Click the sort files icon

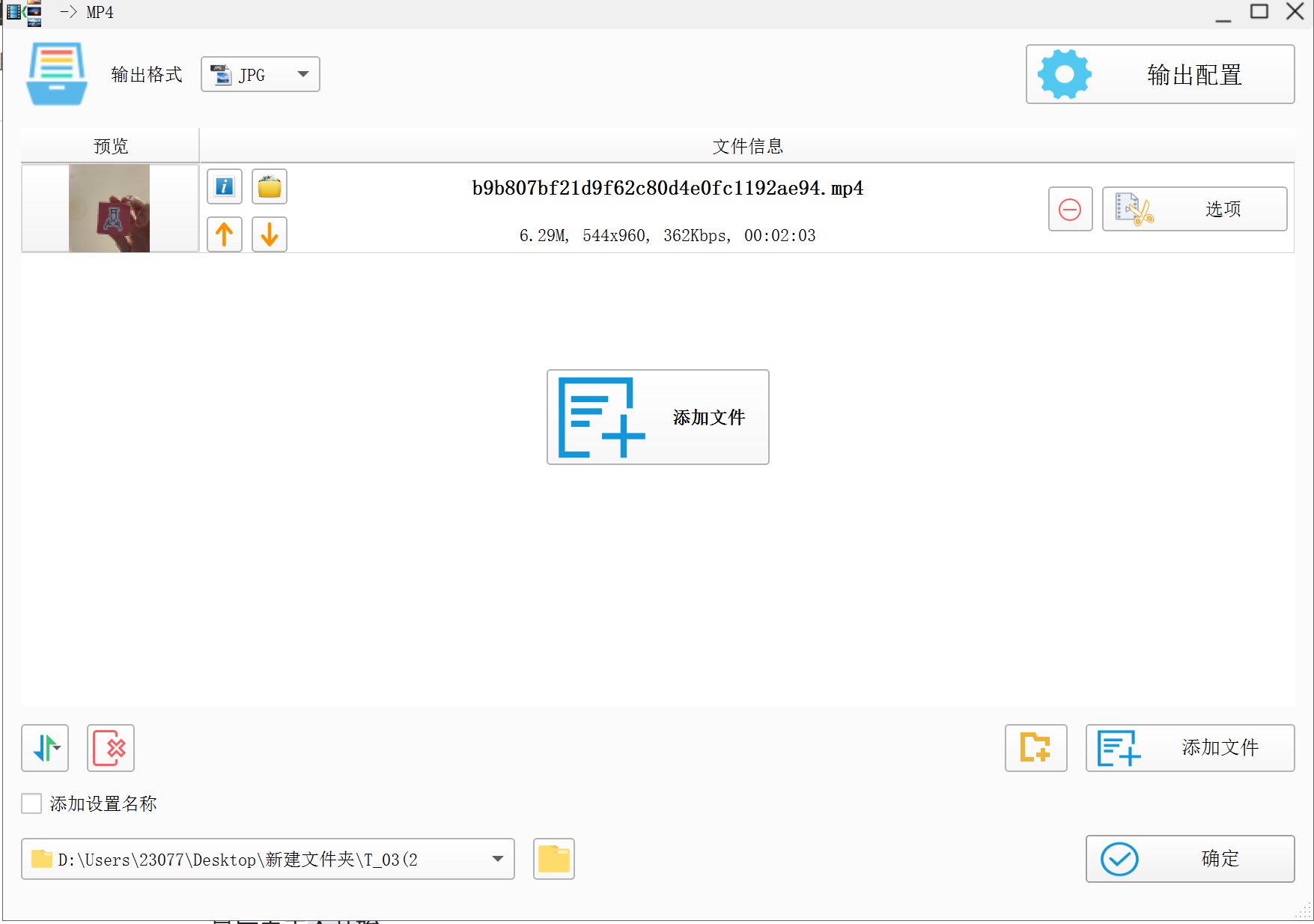pos(45,747)
